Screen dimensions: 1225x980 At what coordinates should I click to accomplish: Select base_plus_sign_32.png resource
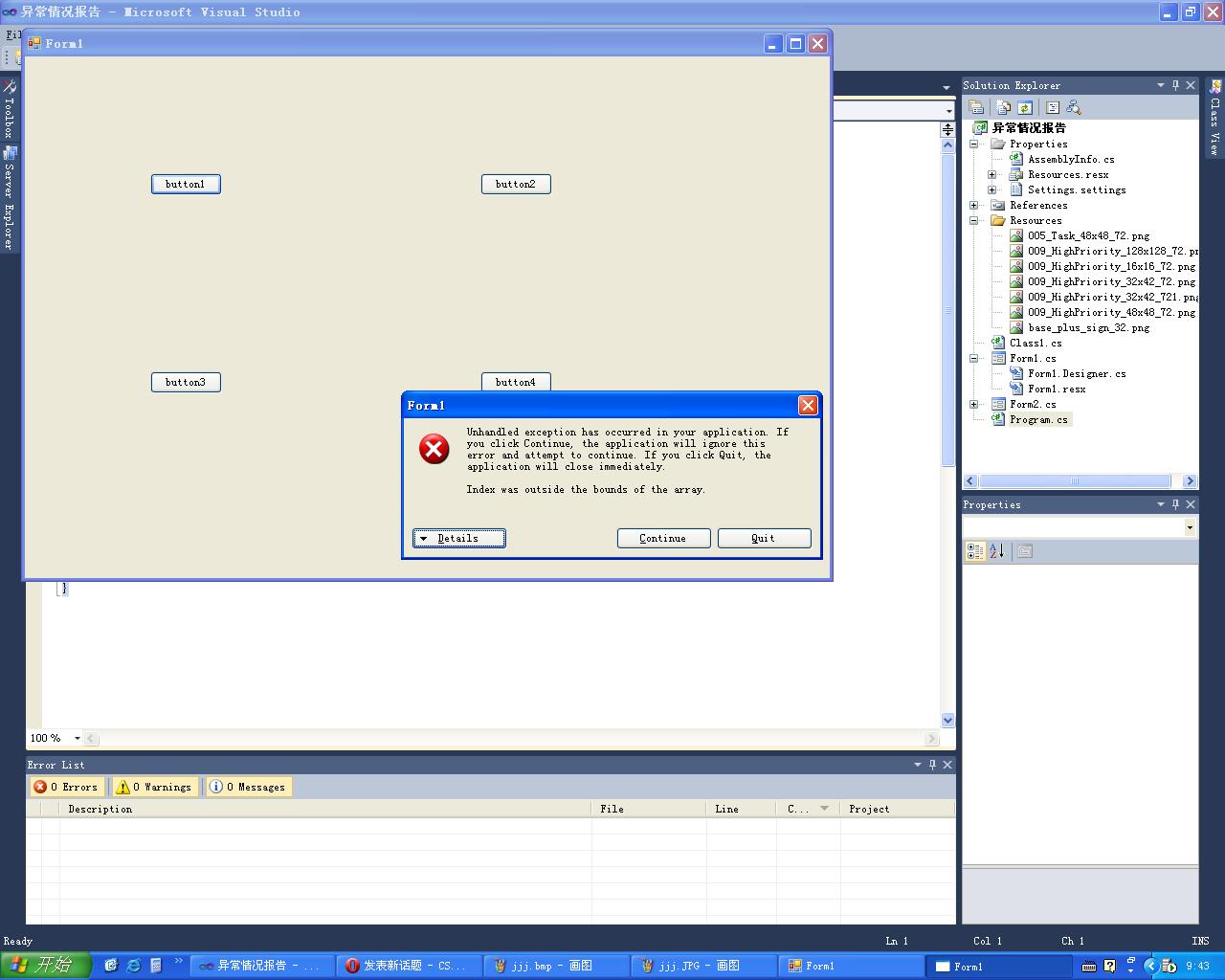coord(1089,327)
